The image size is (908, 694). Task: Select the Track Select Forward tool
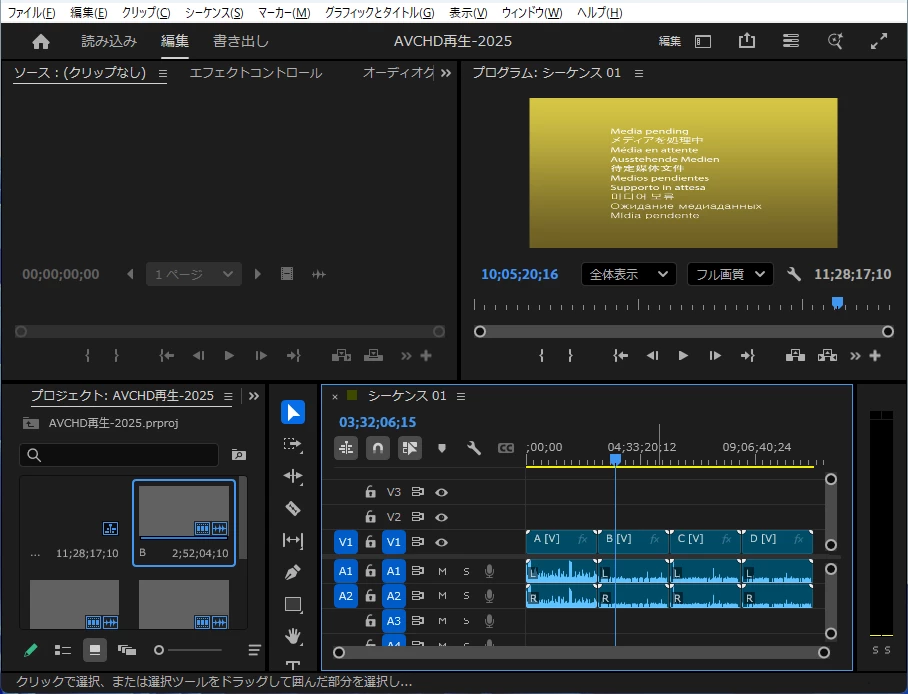tap(293, 444)
